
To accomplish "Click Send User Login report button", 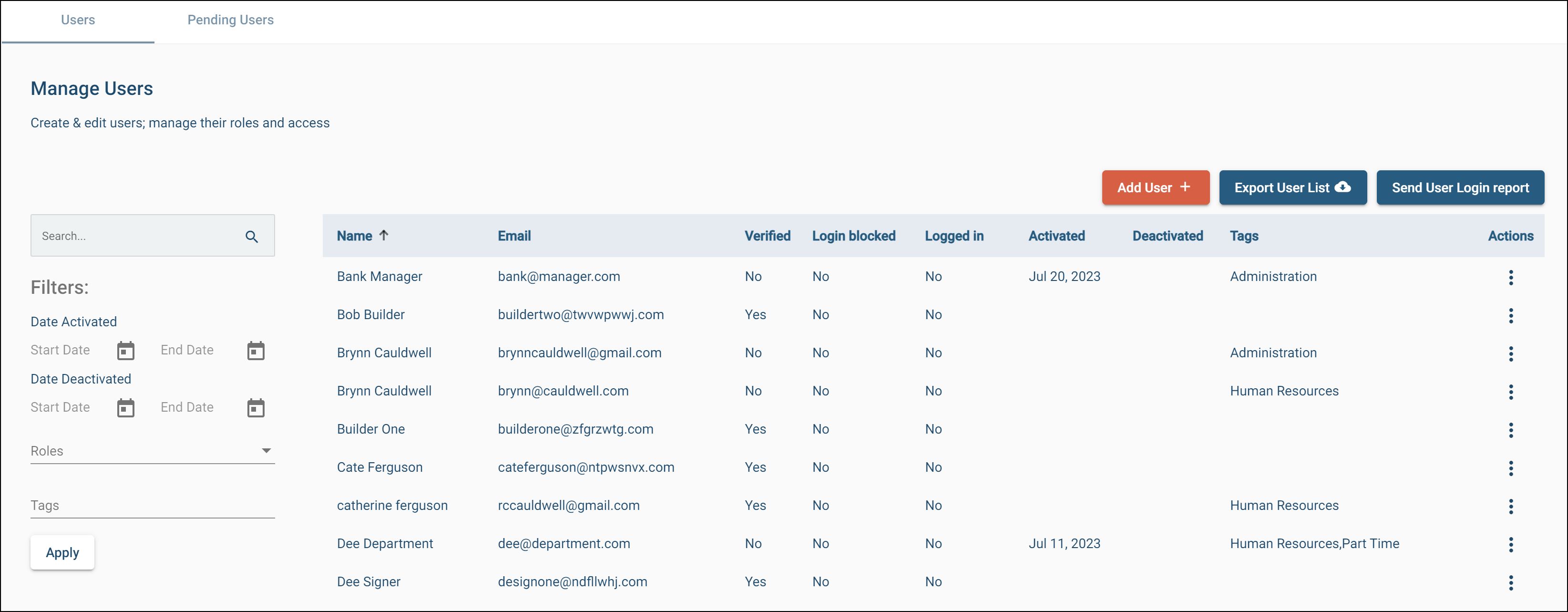I will [1460, 187].
